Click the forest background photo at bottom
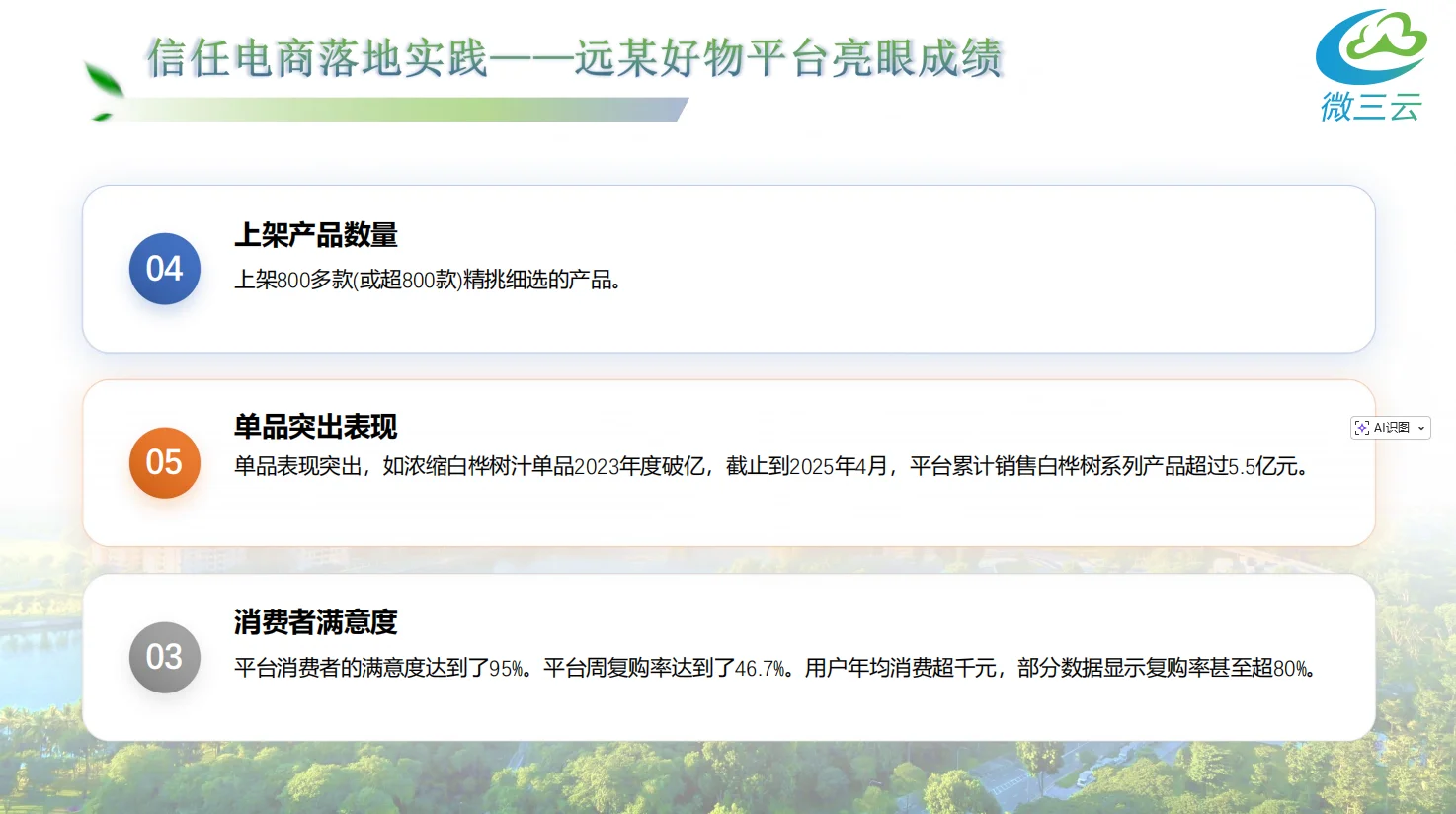 tap(728, 778)
